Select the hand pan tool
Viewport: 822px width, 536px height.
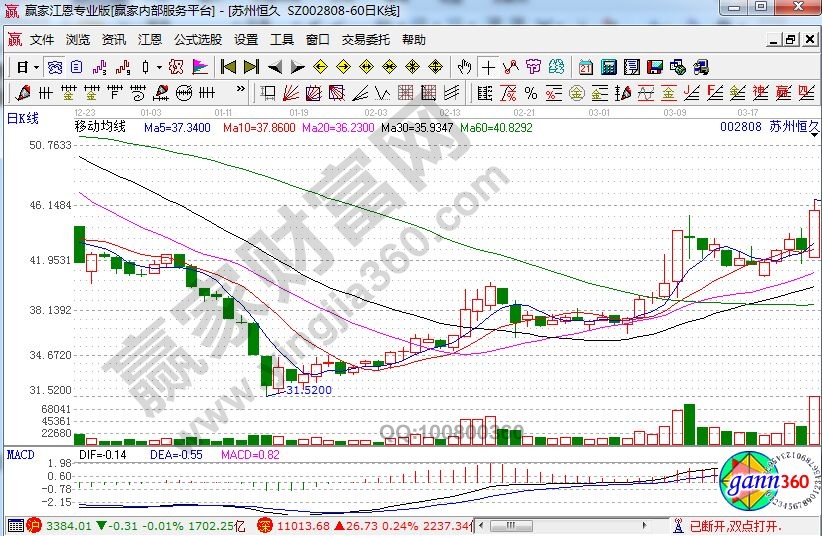[x=464, y=67]
